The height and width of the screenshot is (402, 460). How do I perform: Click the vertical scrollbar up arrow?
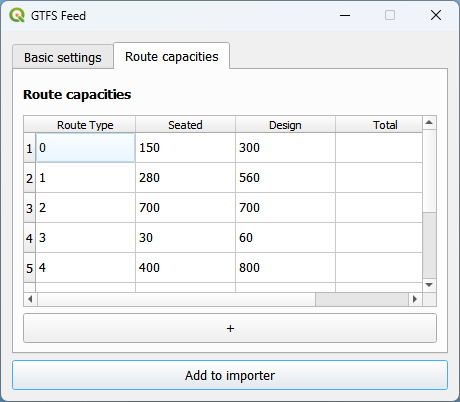(429, 123)
